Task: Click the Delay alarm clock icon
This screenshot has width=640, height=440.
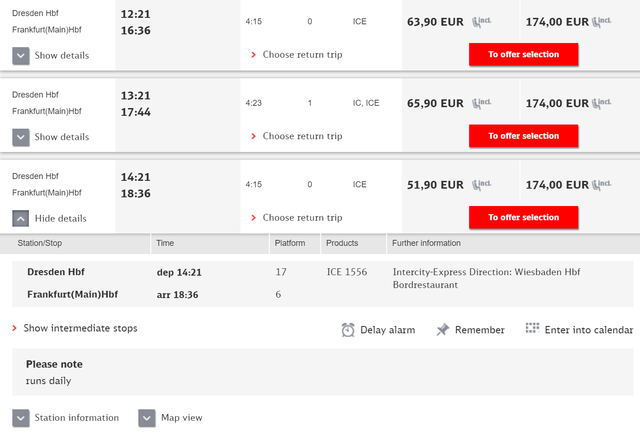Action: click(348, 330)
